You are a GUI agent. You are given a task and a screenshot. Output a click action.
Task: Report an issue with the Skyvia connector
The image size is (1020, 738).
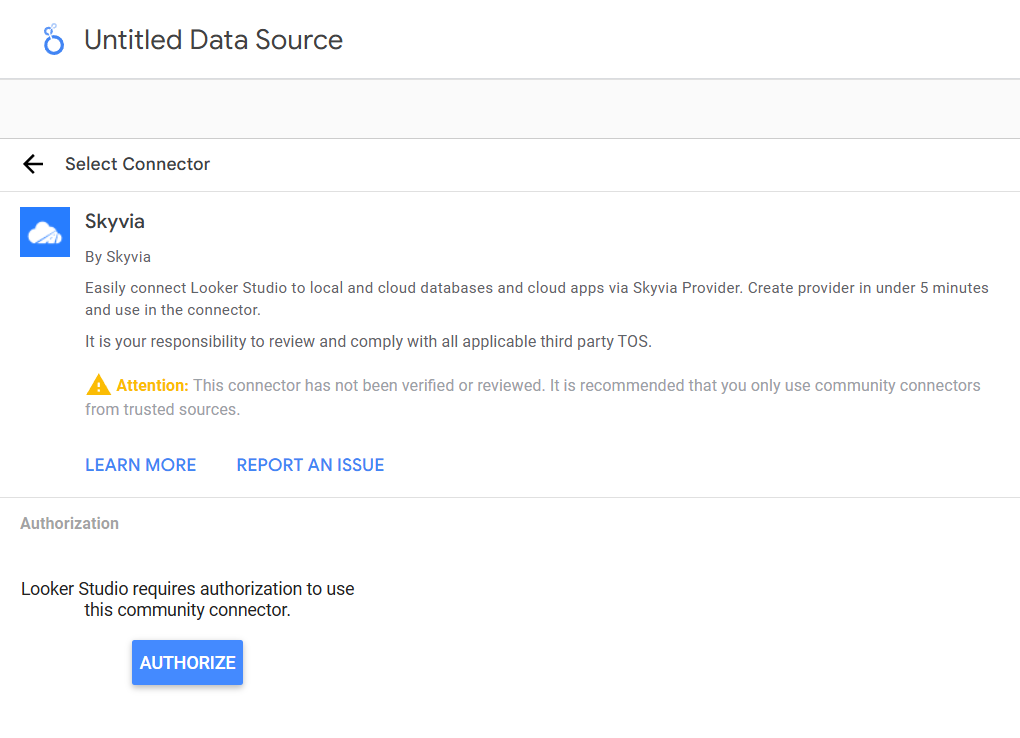tap(310, 464)
